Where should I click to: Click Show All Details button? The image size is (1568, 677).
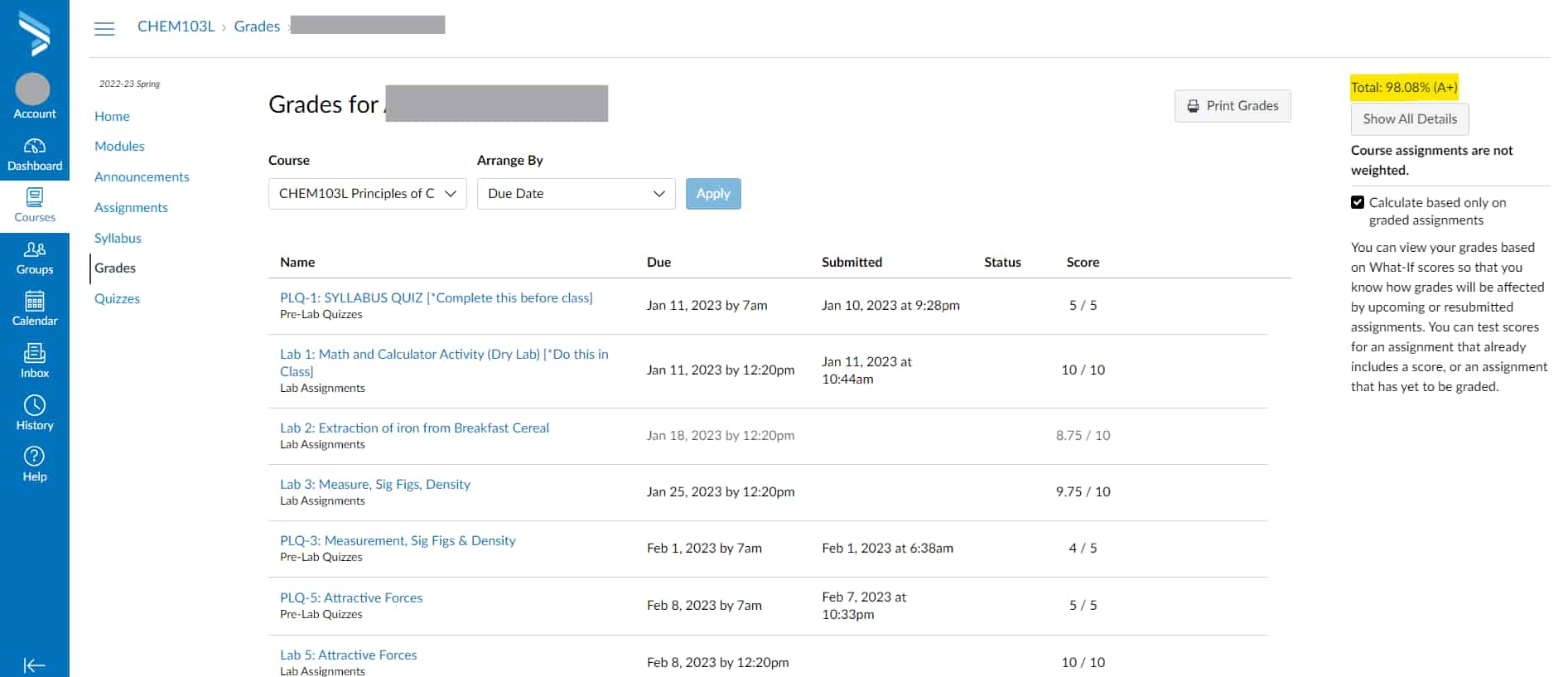coord(1410,119)
